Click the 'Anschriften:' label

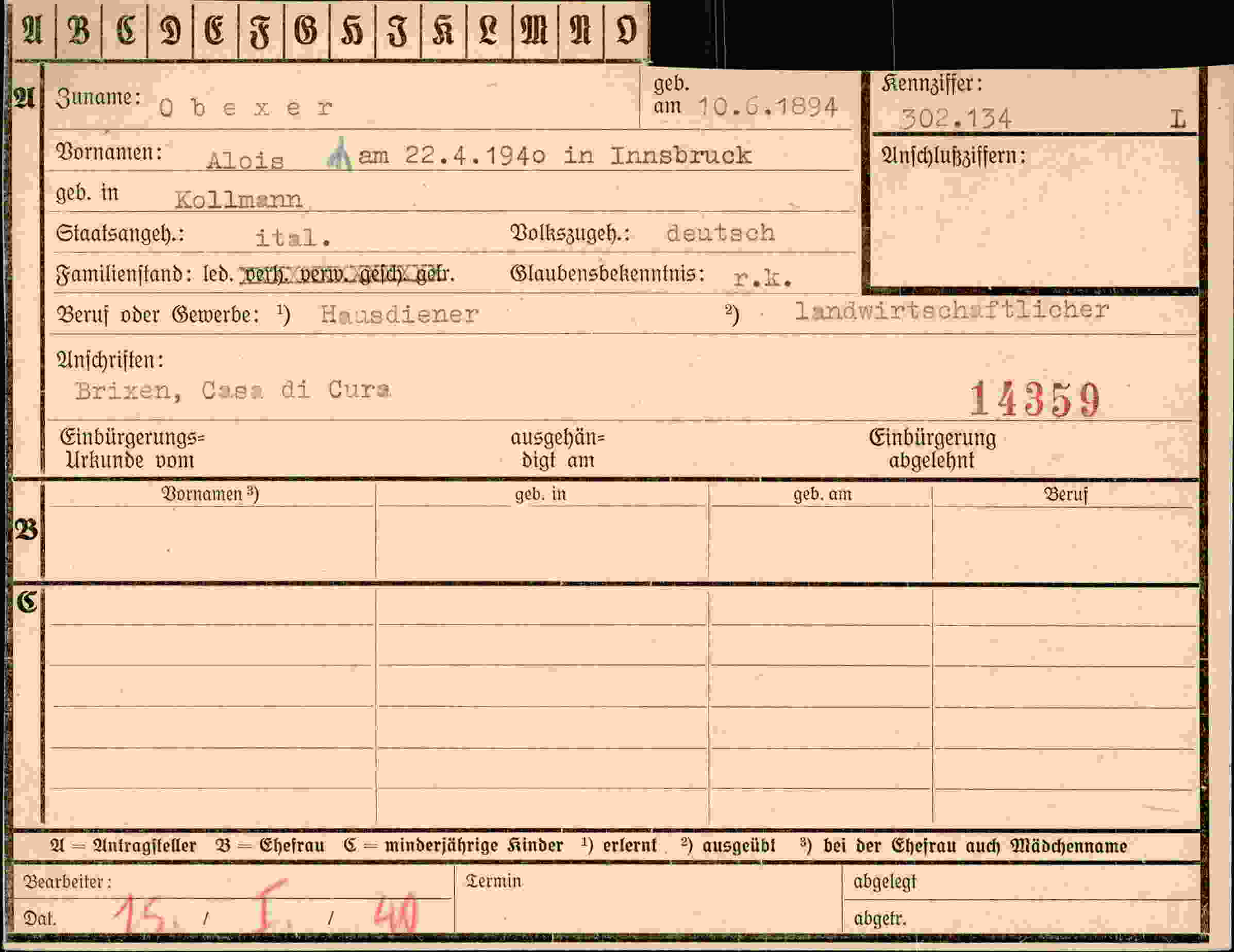click(x=110, y=360)
